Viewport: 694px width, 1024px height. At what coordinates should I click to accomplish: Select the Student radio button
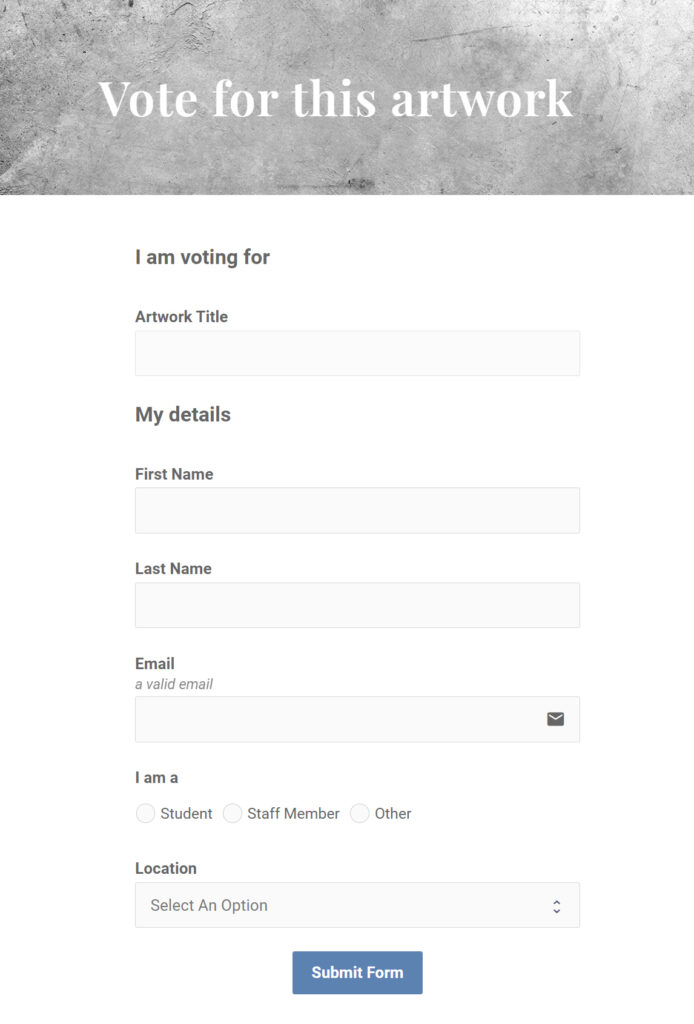(x=145, y=813)
